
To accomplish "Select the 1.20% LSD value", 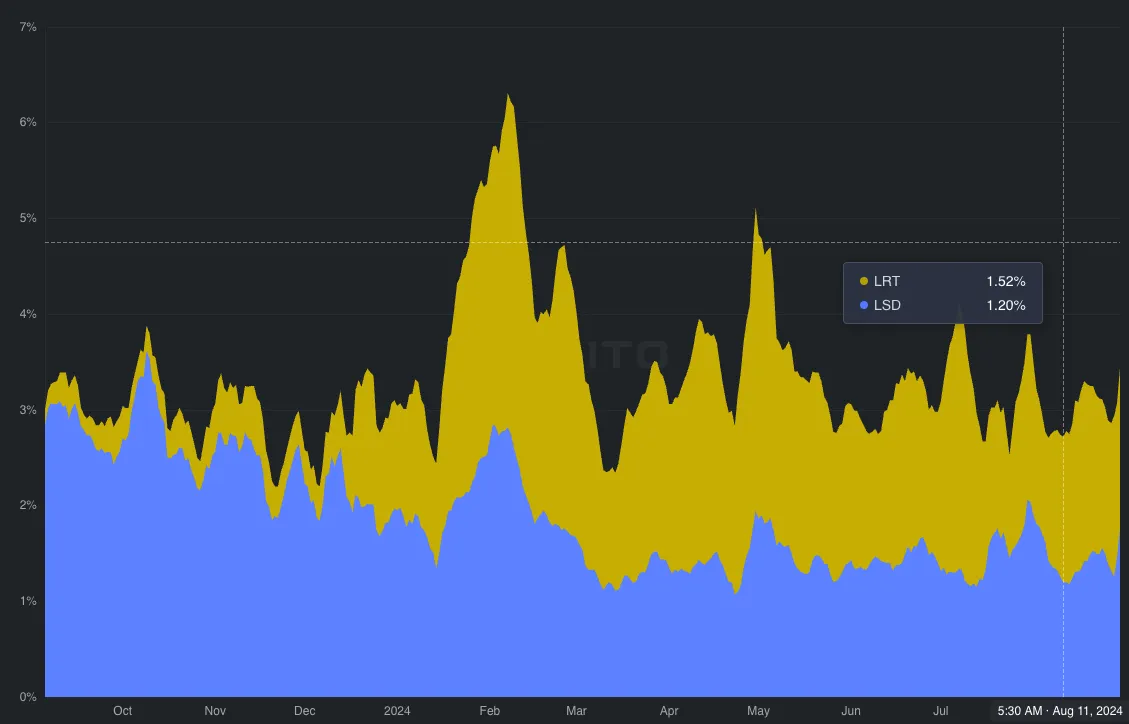I will point(1006,306).
